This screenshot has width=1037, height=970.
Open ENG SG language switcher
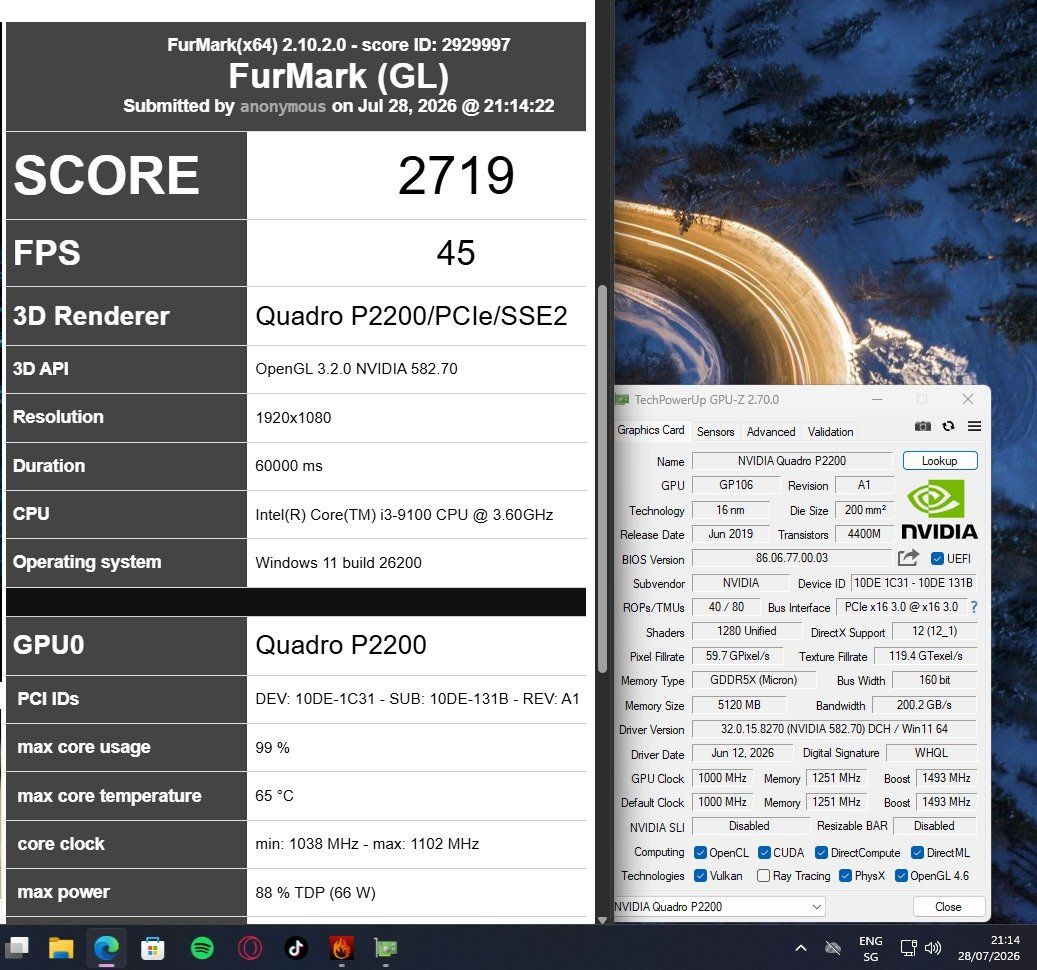pos(870,949)
